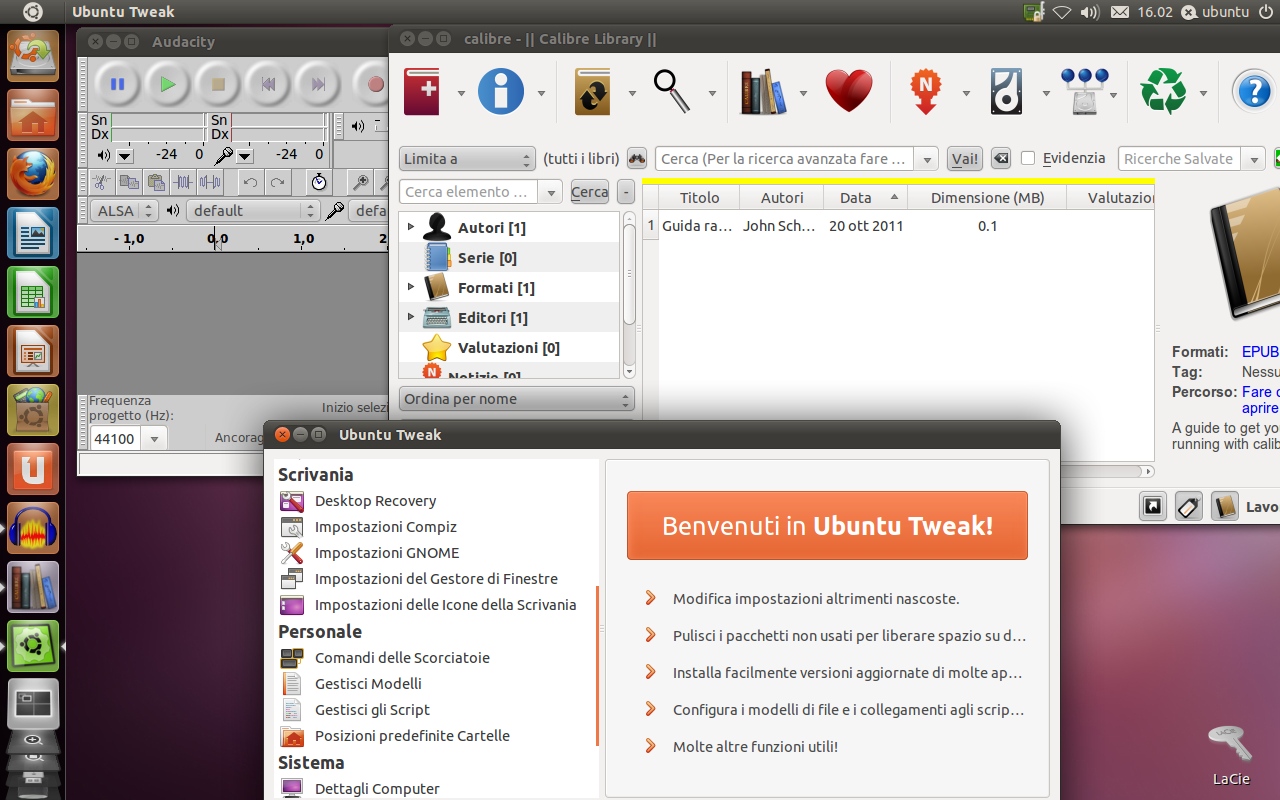Expand the Autori tree item
The image size is (1280, 800).
point(410,227)
